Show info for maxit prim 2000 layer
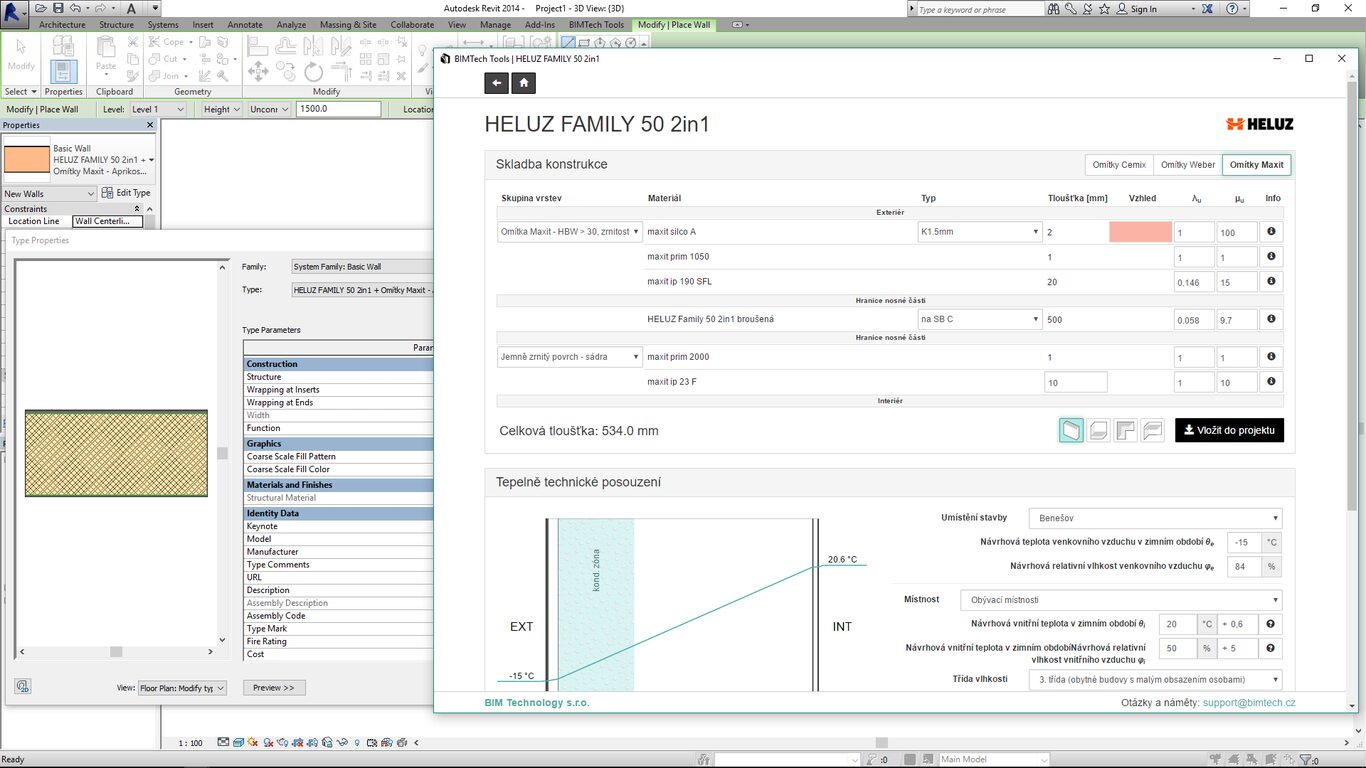The image size is (1366, 768). pyautogui.click(x=1271, y=356)
